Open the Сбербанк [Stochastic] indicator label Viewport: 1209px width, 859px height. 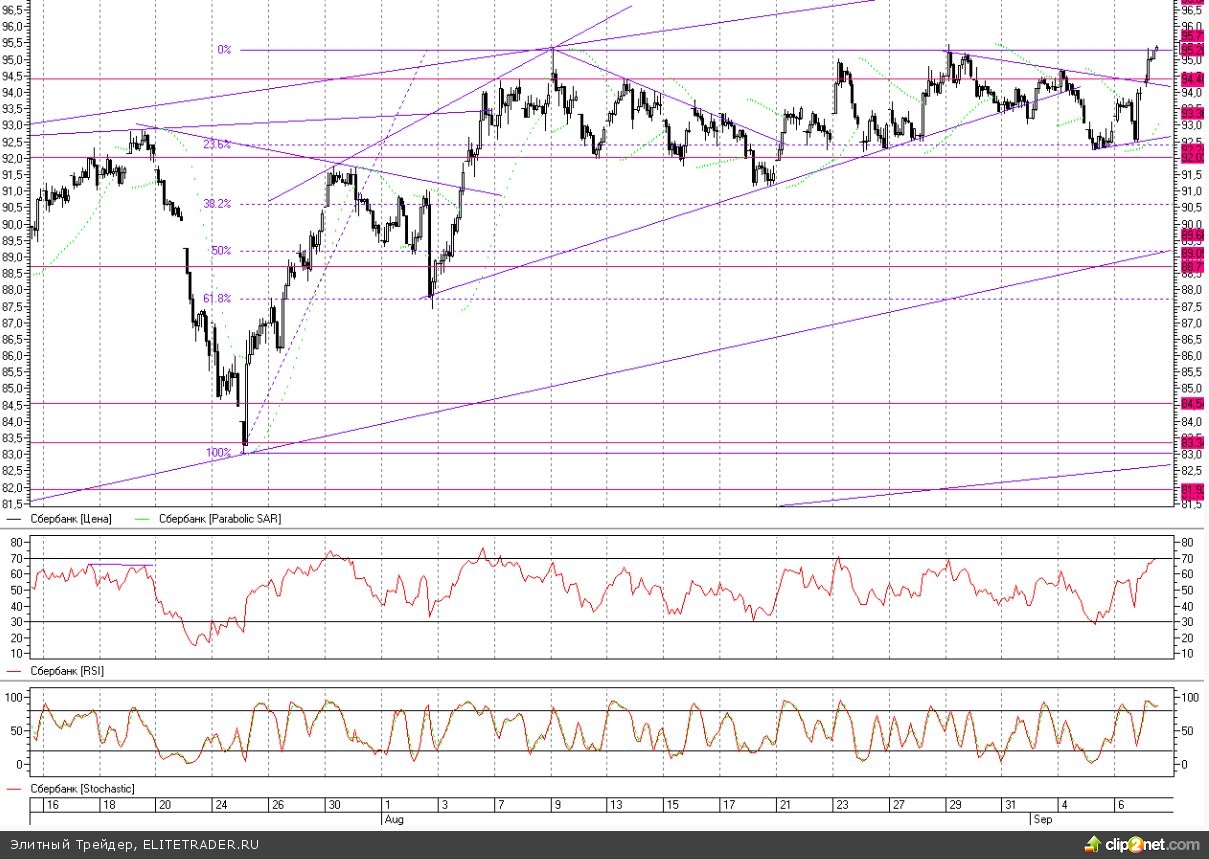click(80, 789)
